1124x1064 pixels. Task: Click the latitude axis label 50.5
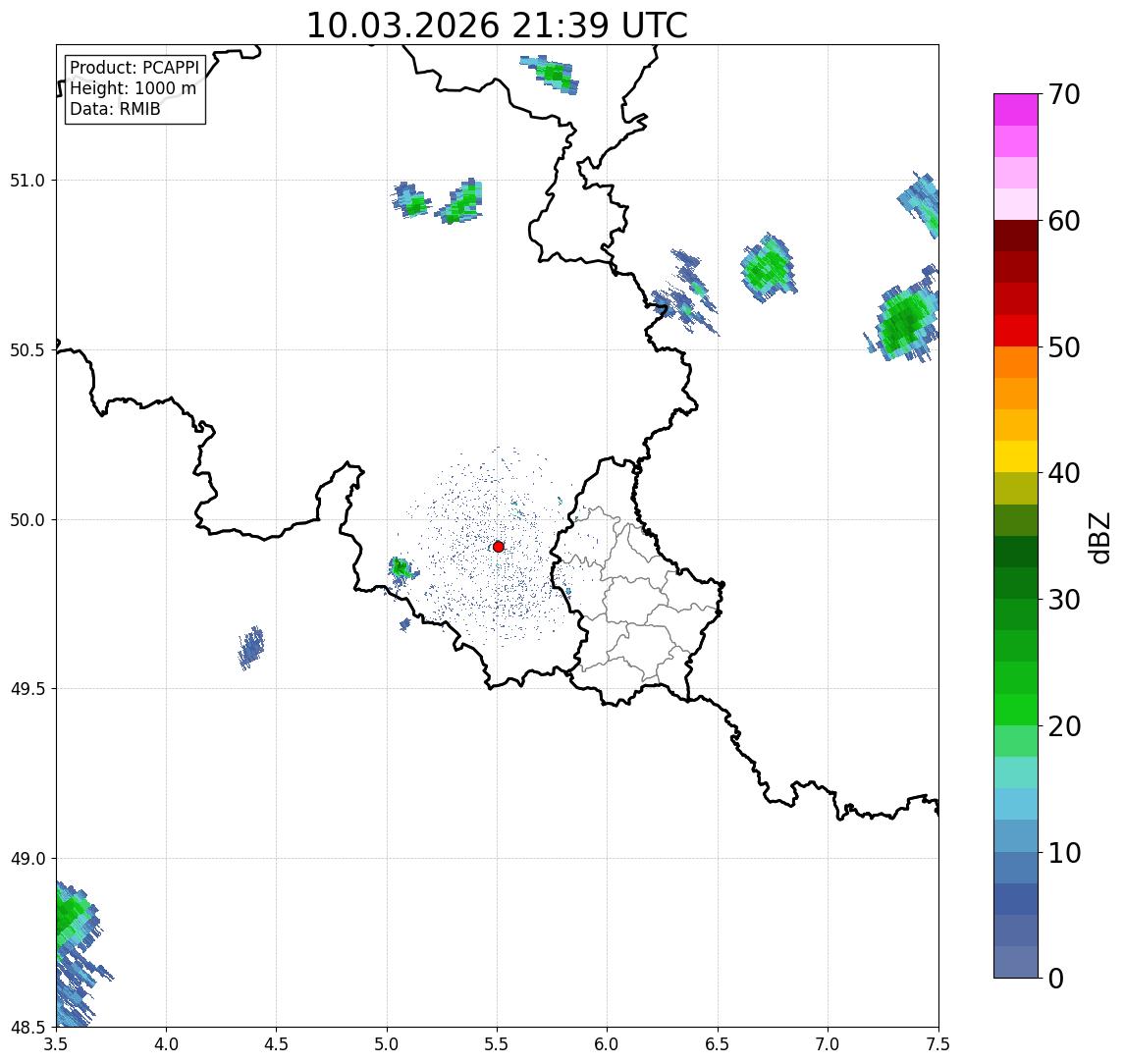click(x=27, y=350)
